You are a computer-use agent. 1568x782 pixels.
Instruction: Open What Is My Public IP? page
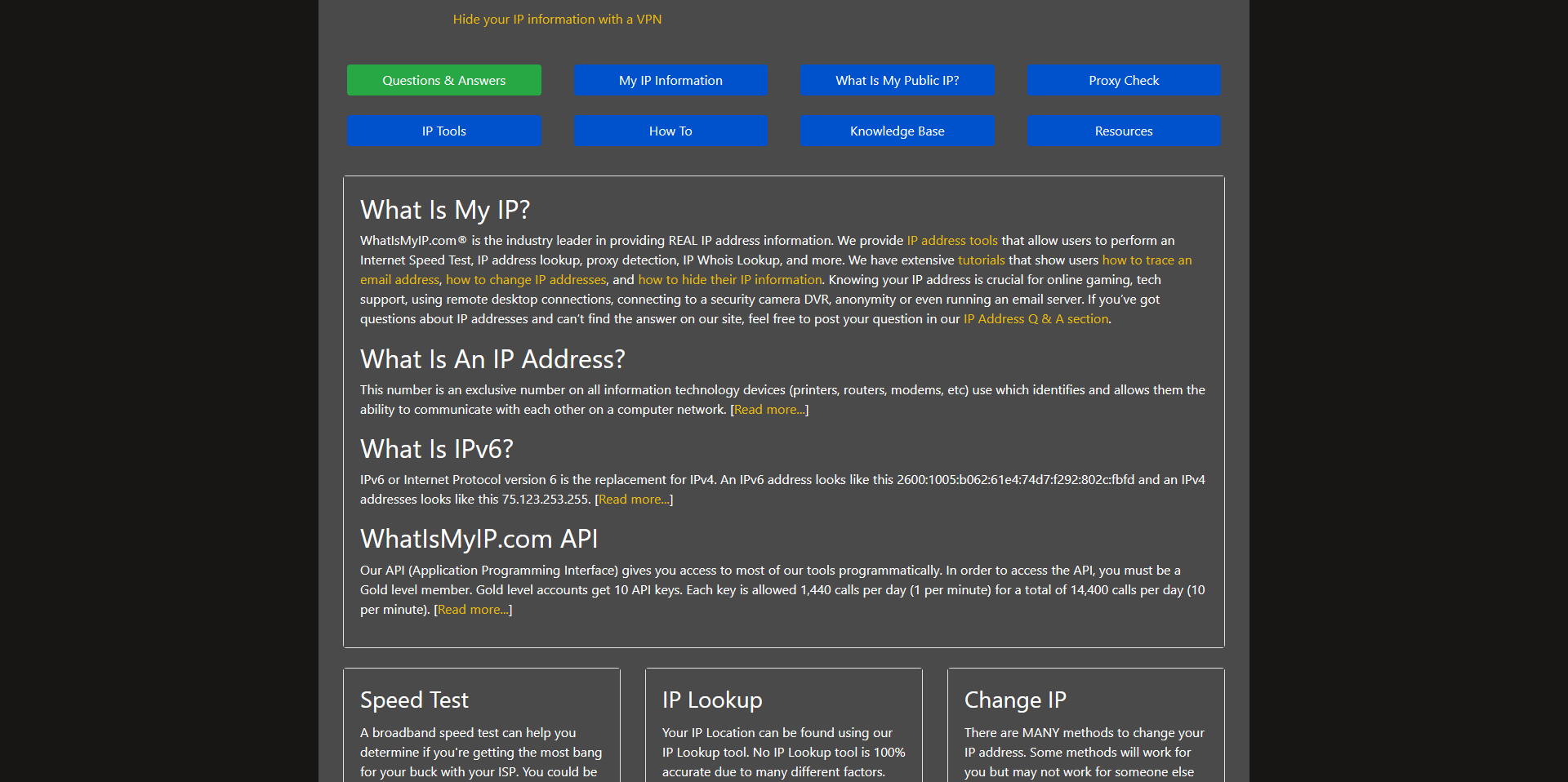[x=897, y=80]
